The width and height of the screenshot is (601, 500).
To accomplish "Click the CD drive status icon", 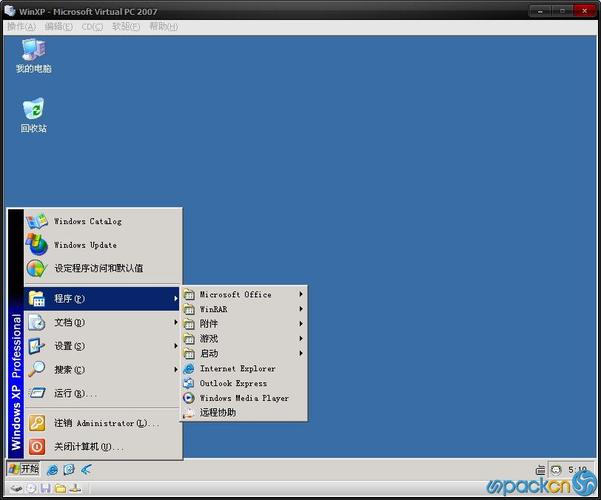I will click(x=31, y=488).
